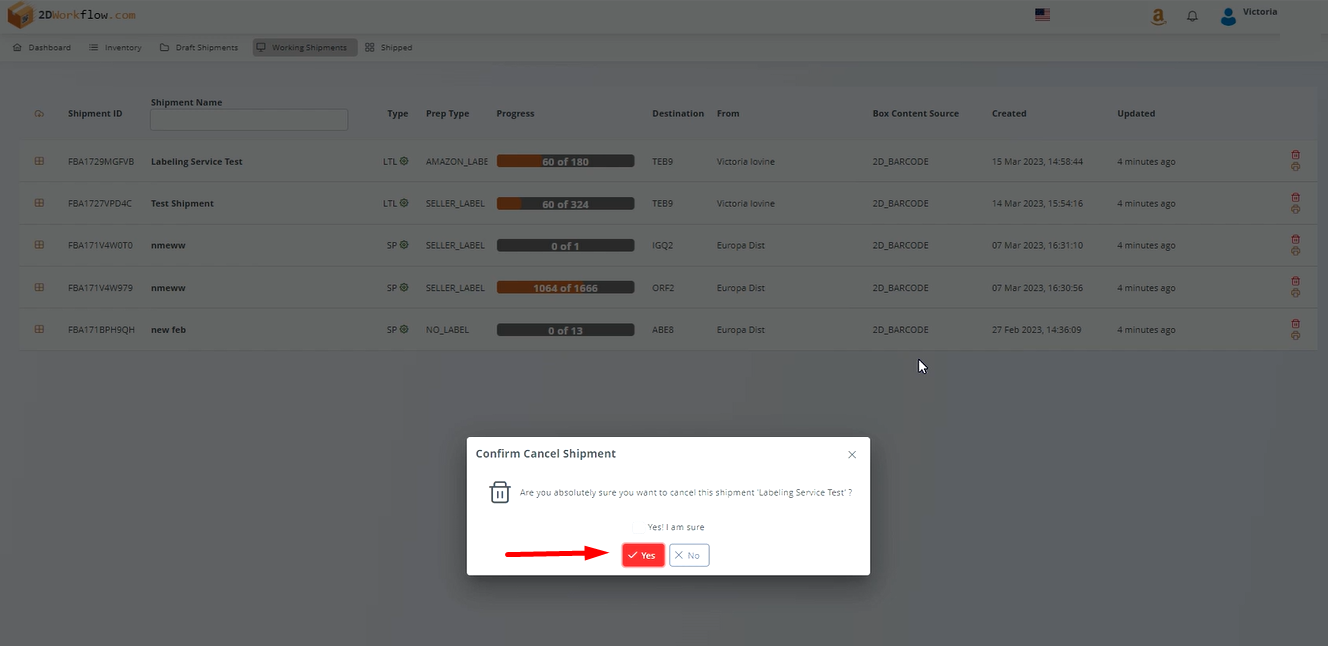Confirm cancellation with the Yes button
The width and height of the screenshot is (1329, 646).
click(x=642, y=554)
